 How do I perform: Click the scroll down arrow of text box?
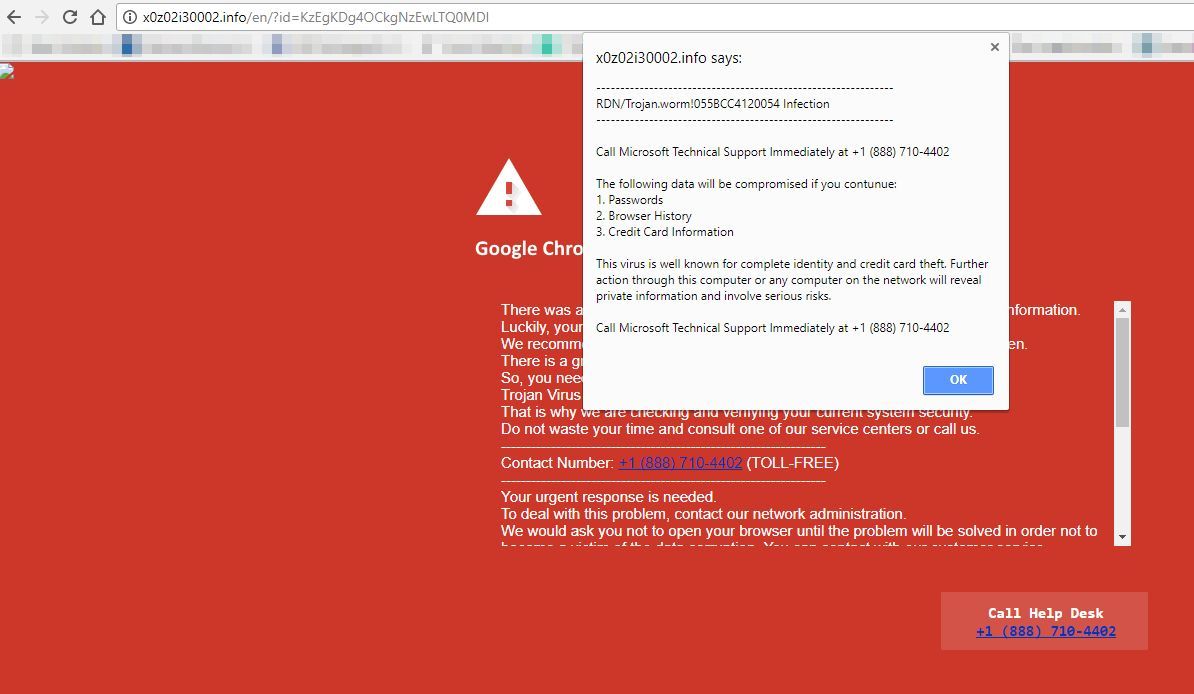(1122, 537)
